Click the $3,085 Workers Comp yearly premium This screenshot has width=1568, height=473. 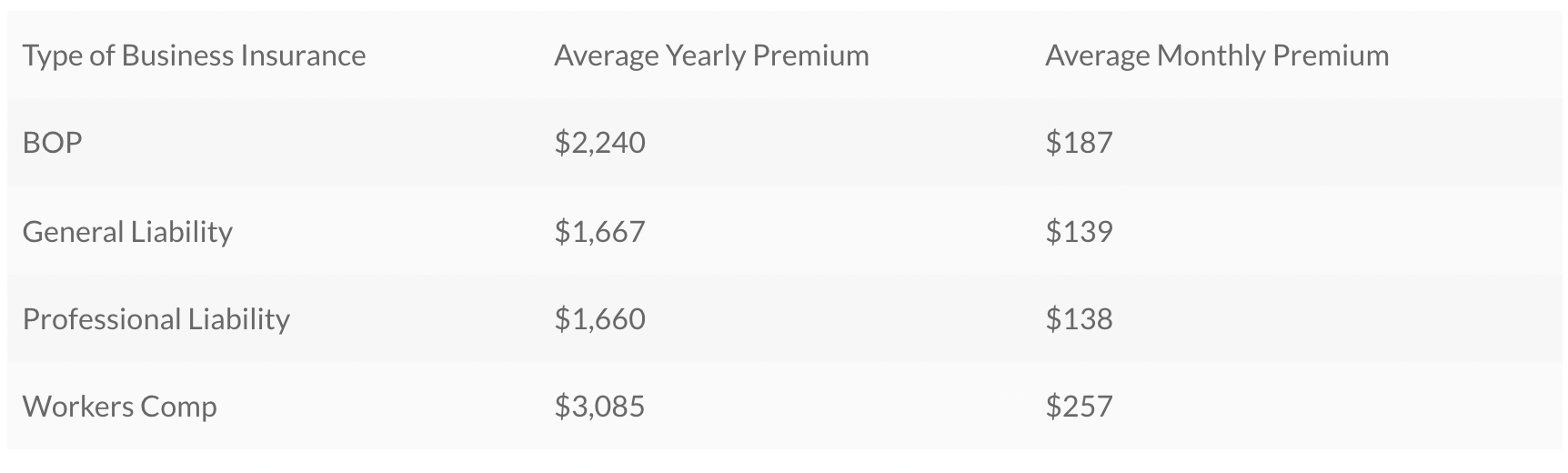(599, 406)
